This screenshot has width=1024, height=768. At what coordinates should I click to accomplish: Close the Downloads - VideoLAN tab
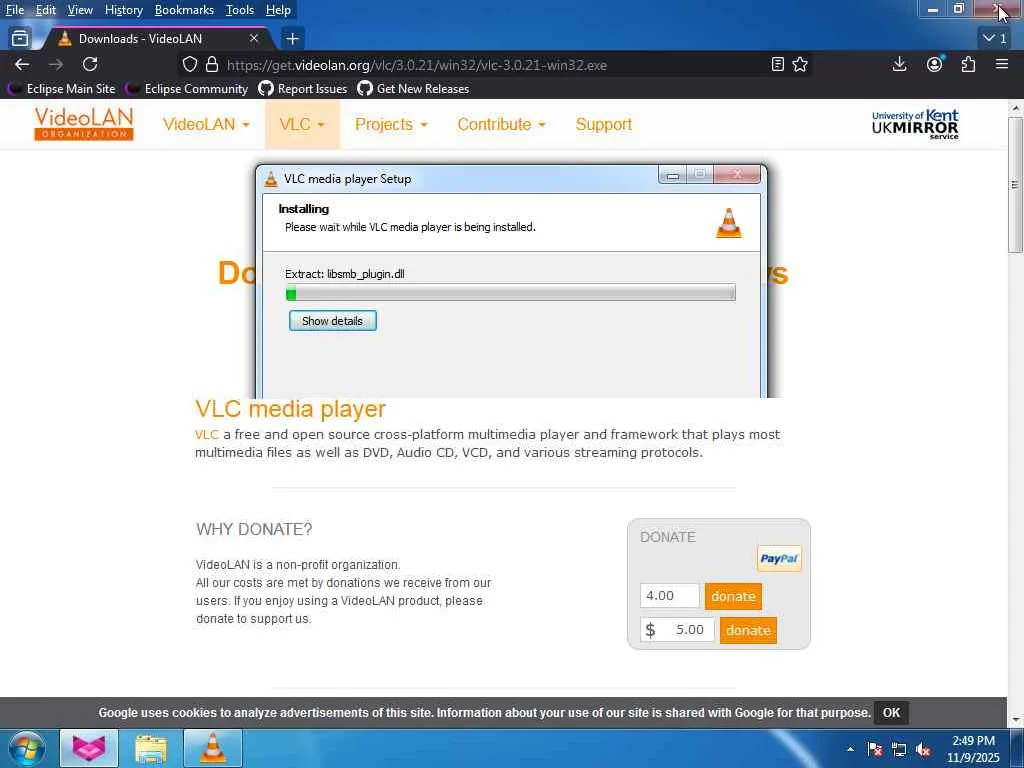(x=254, y=39)
